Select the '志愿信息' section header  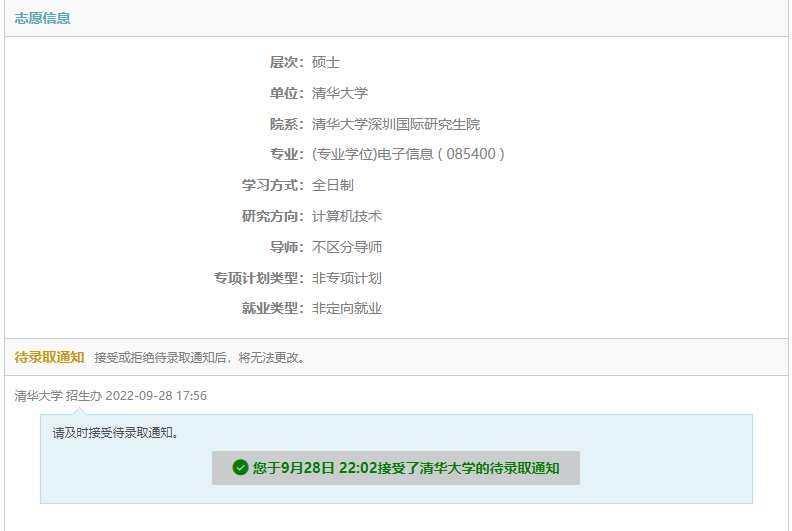click(42, 18)
